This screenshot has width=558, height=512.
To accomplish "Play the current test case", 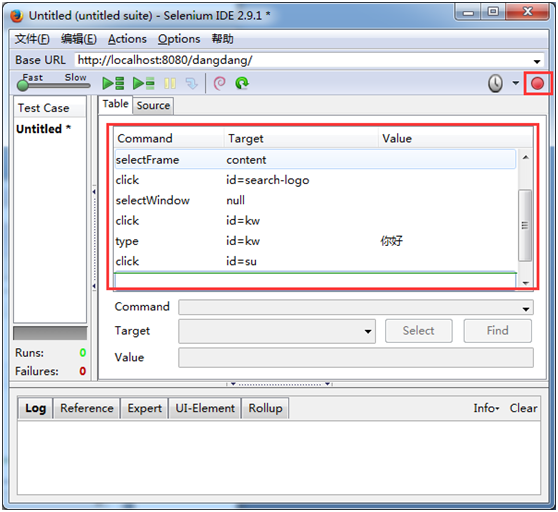I will tap(143, 83).
